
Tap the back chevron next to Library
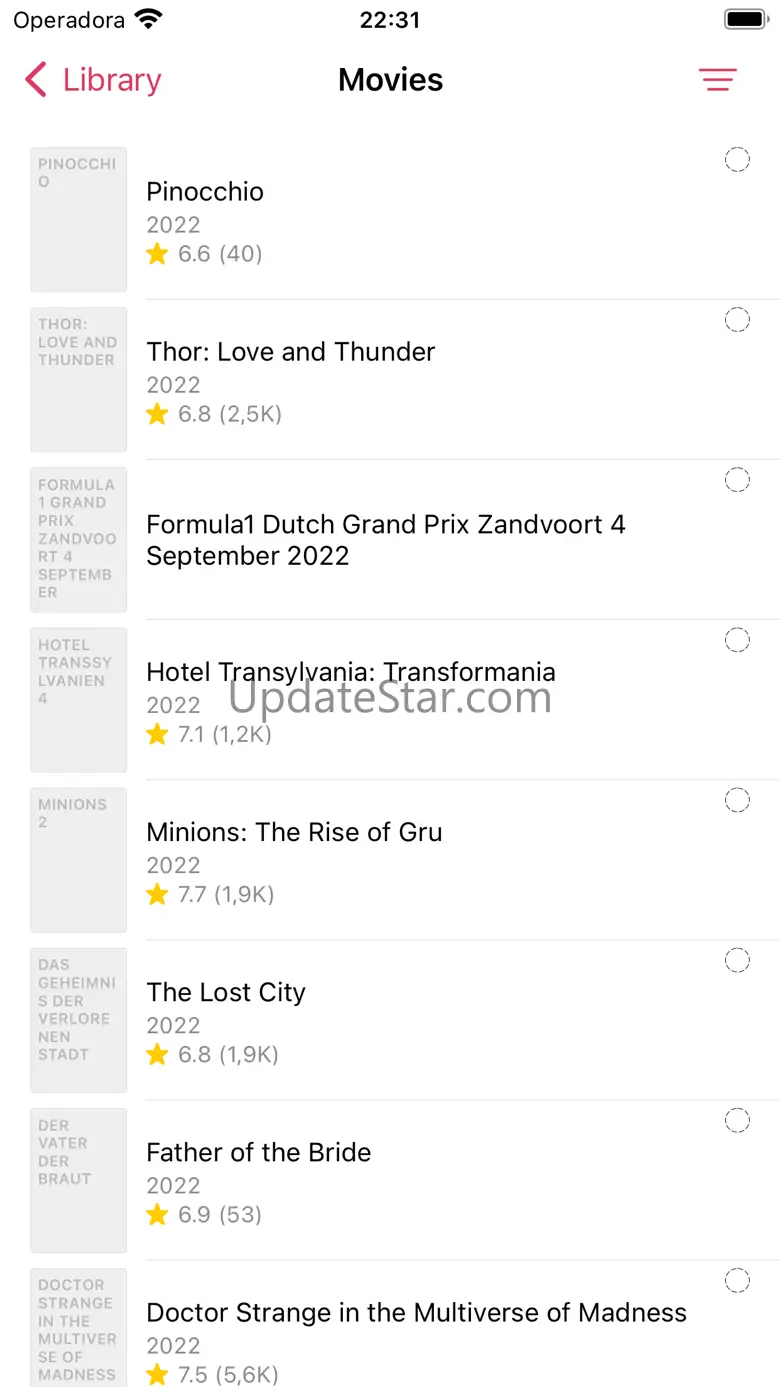(36, 80)
